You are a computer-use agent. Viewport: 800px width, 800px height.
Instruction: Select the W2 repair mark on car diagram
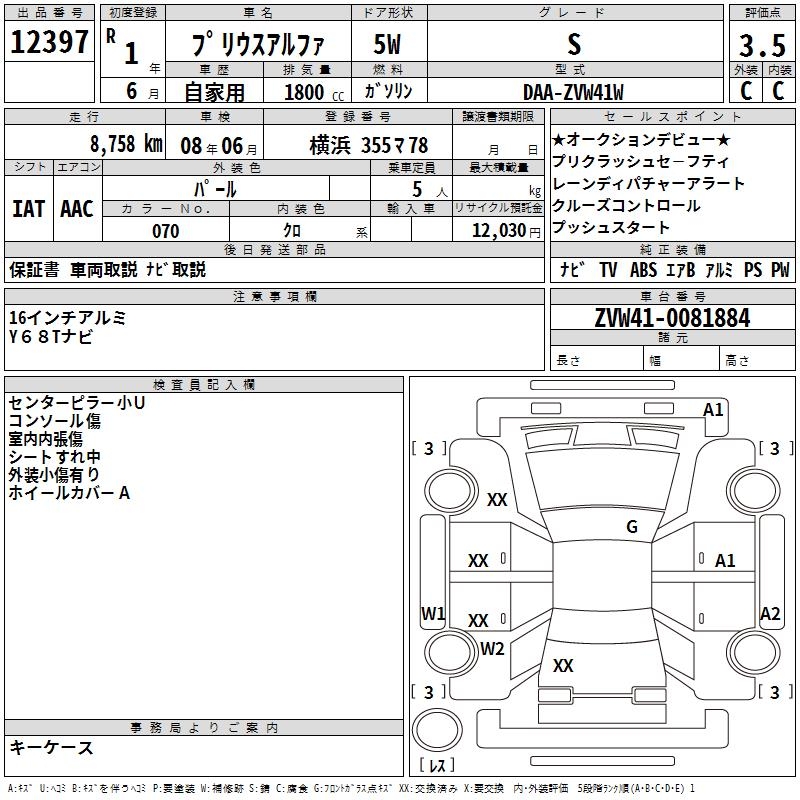click(x=492, y=648)
